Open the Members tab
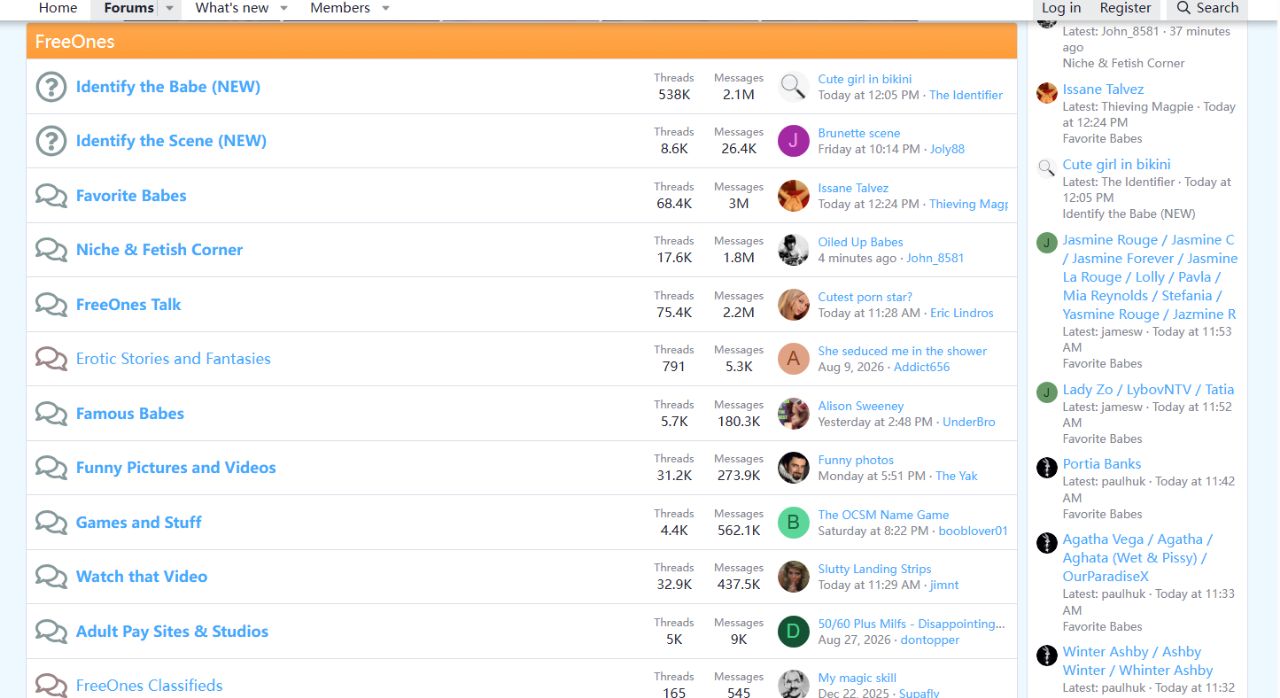 (x=340, y=8)
